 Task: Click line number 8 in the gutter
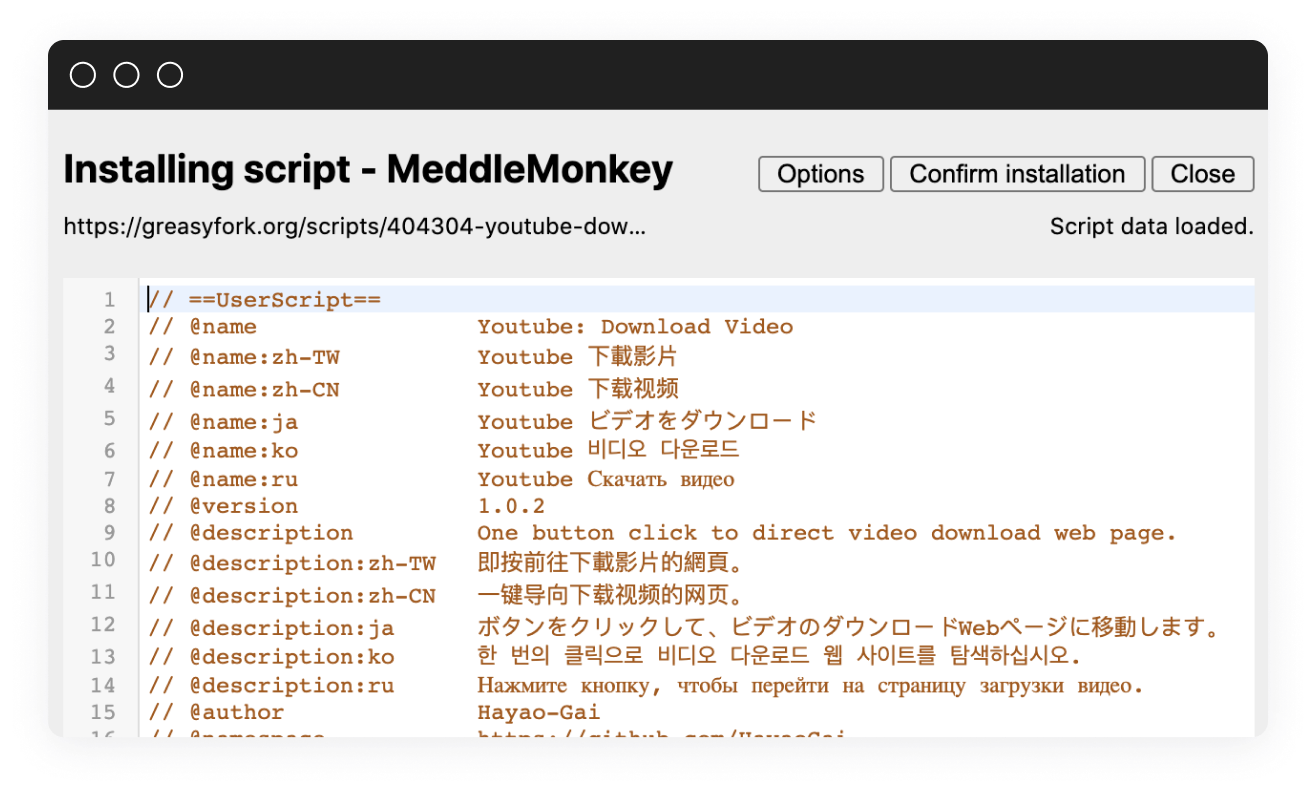tap(110, 506)
